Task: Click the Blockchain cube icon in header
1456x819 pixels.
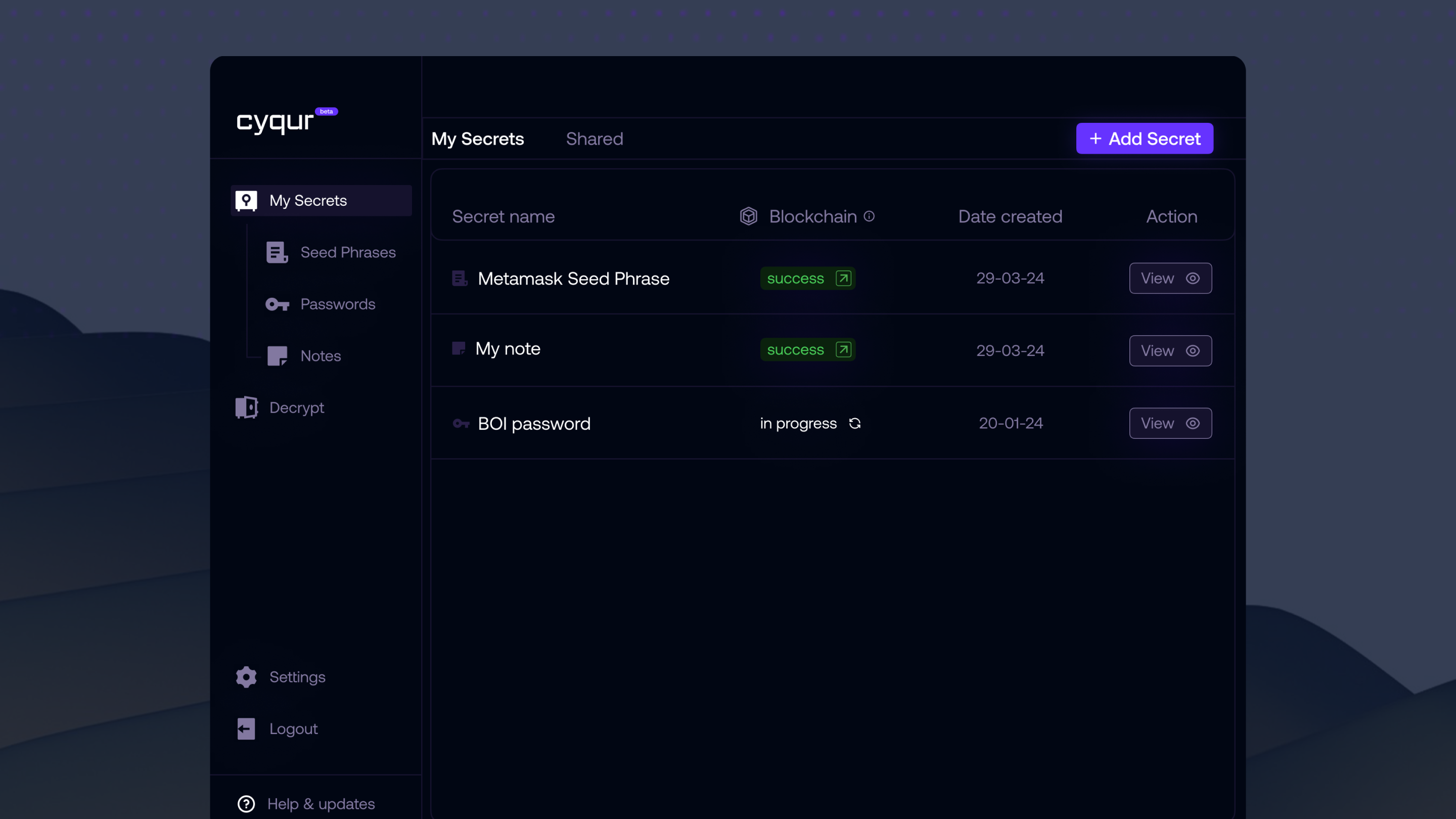Action: 748,216
